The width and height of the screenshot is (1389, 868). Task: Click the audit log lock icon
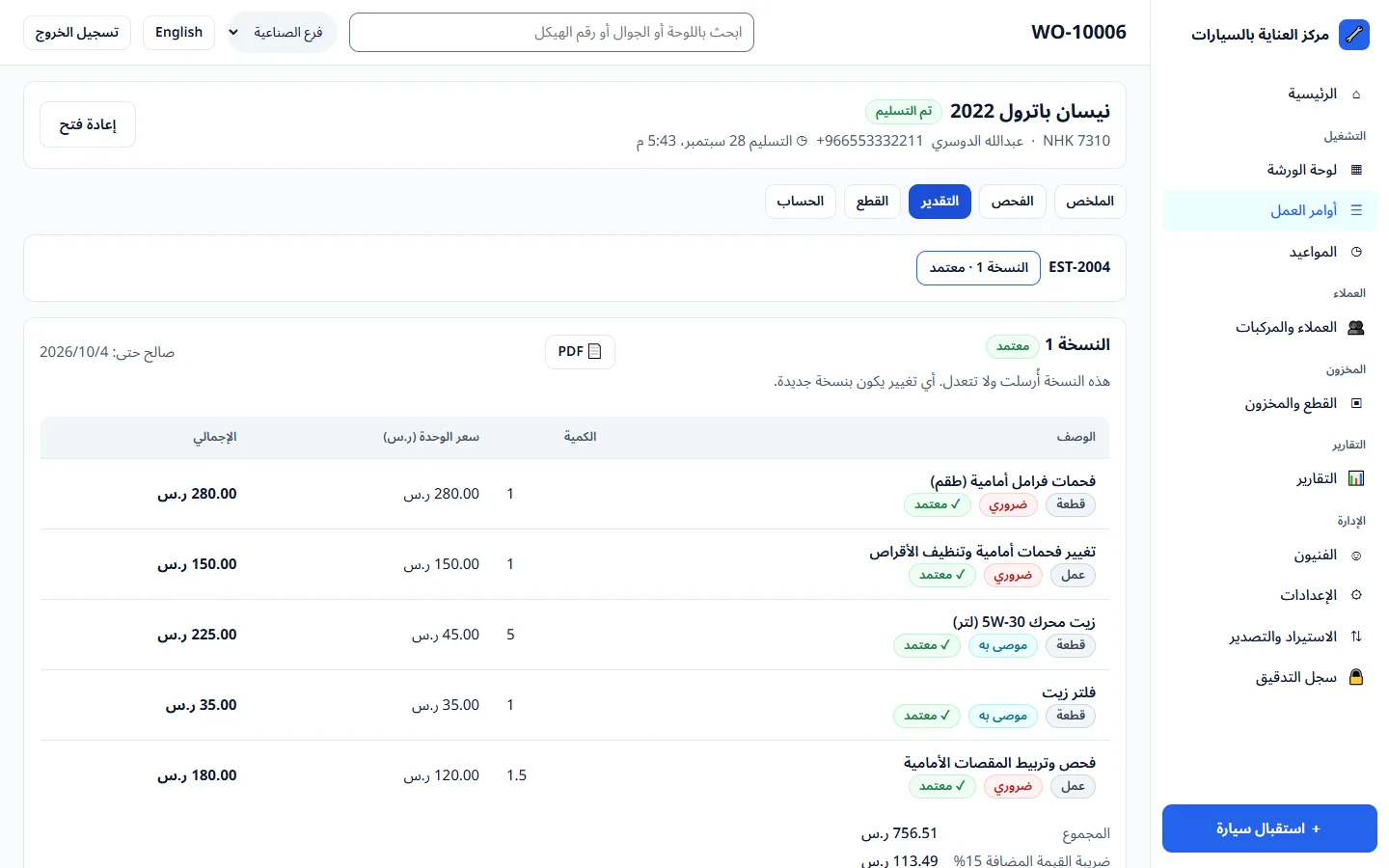(x=1355, y=677)
